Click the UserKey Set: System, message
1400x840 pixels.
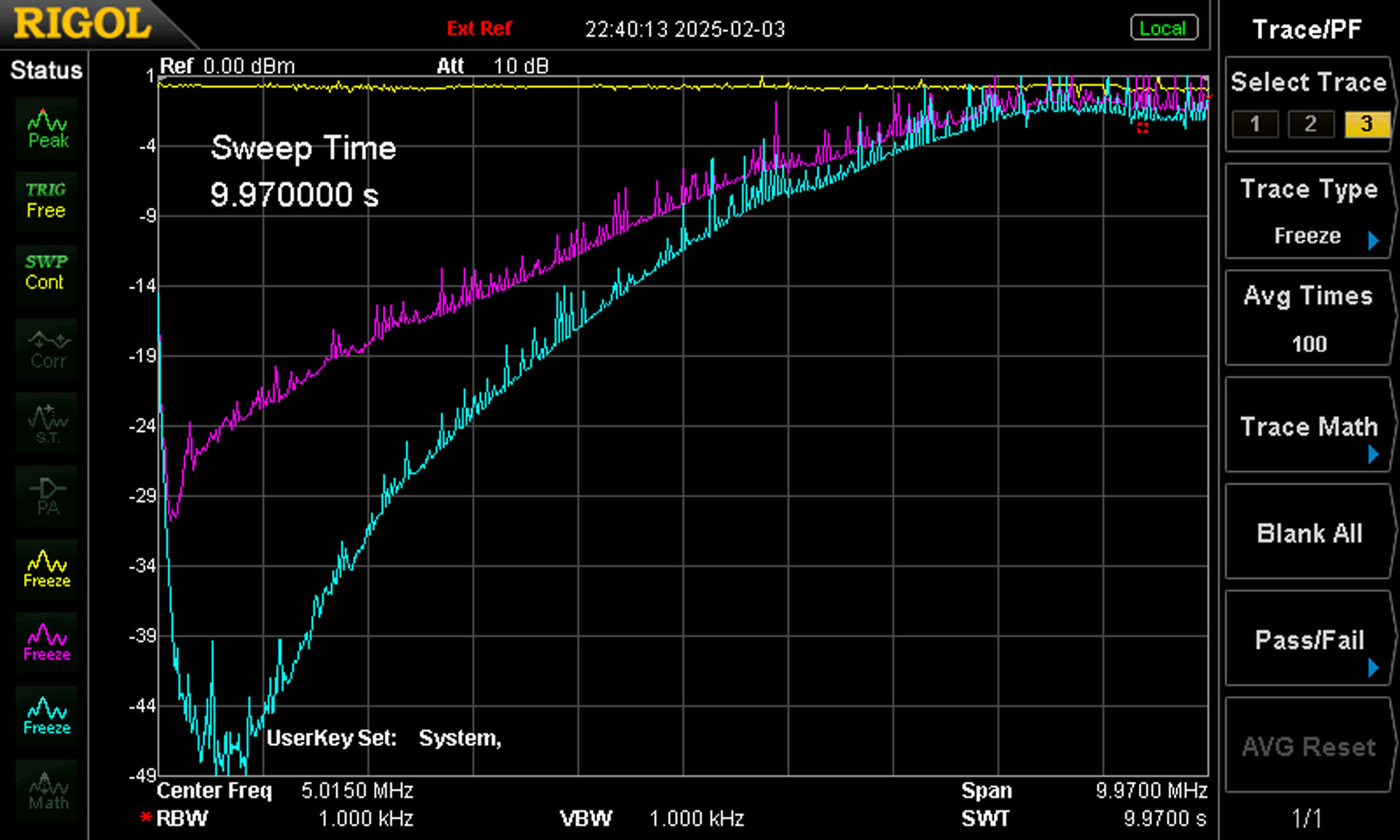(x=384, y=738)
